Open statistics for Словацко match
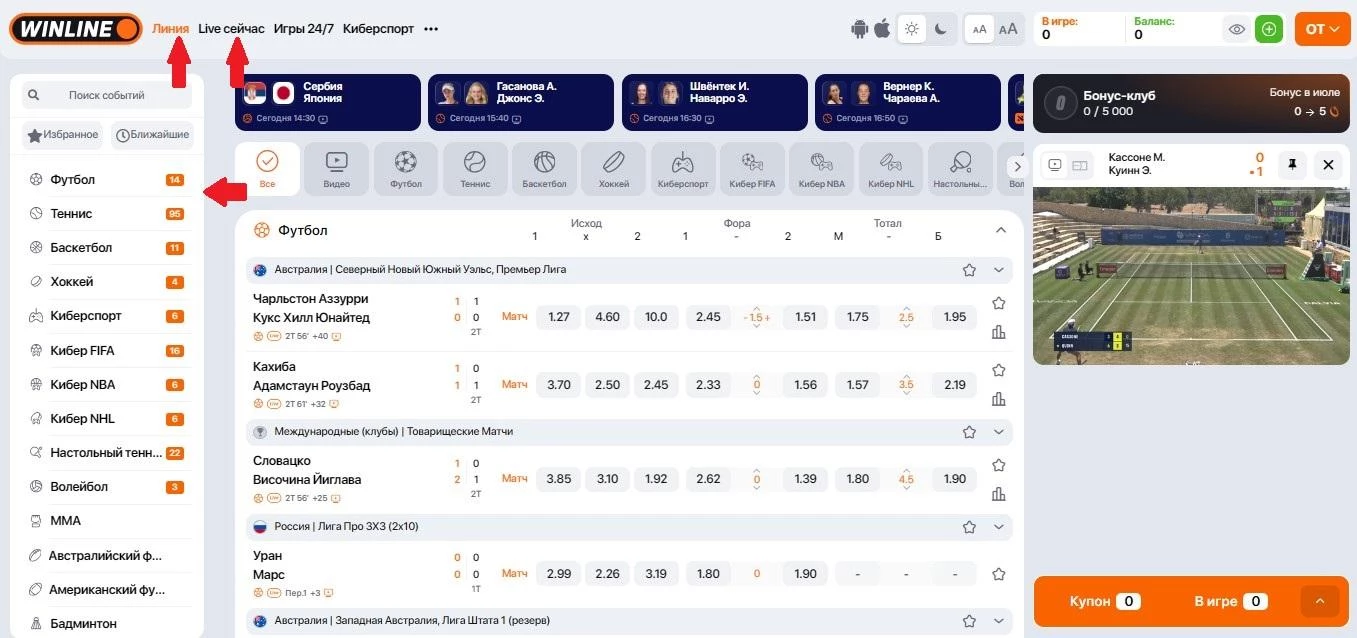 [x=998, y=494]
